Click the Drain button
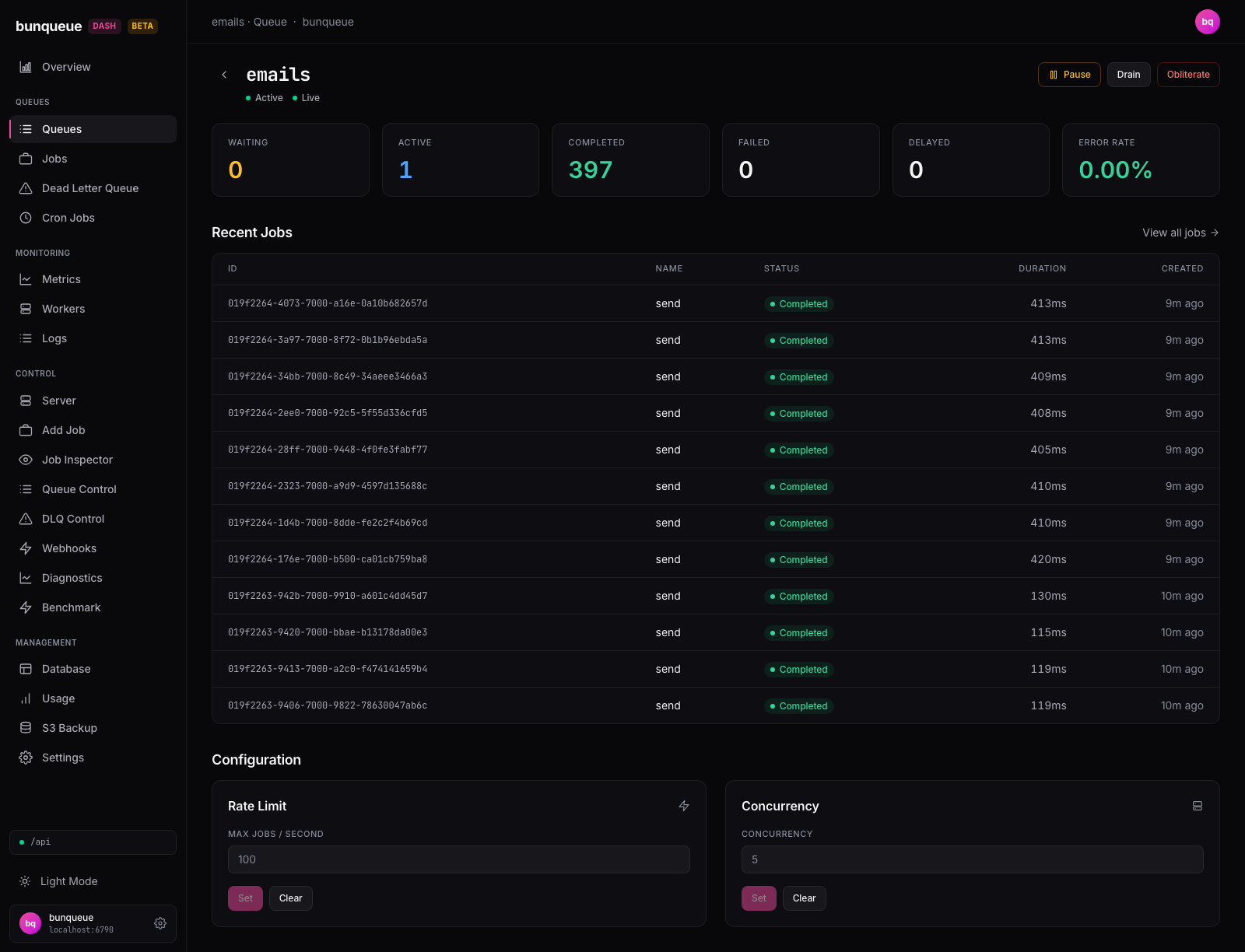Image resolution: width=1245 pixels, height=952 pixels. point(1128,75)
